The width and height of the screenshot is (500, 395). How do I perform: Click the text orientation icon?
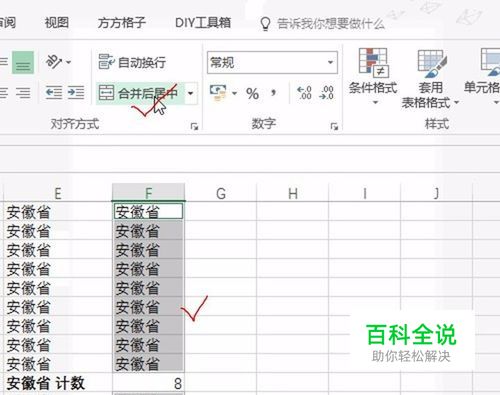(x=54, y=62)
